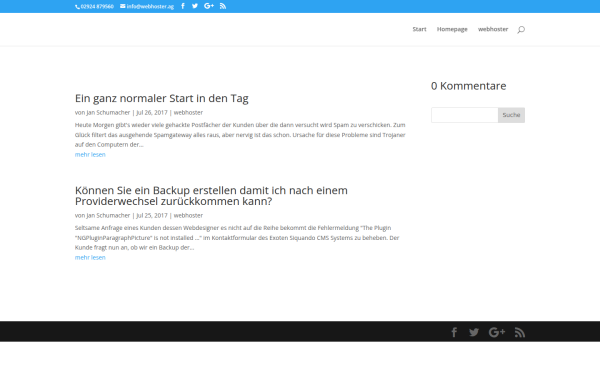Open the webhoster menu item in navigation
Screen dimensions: 600x375
pyautogui.click(x=493, y=29)
